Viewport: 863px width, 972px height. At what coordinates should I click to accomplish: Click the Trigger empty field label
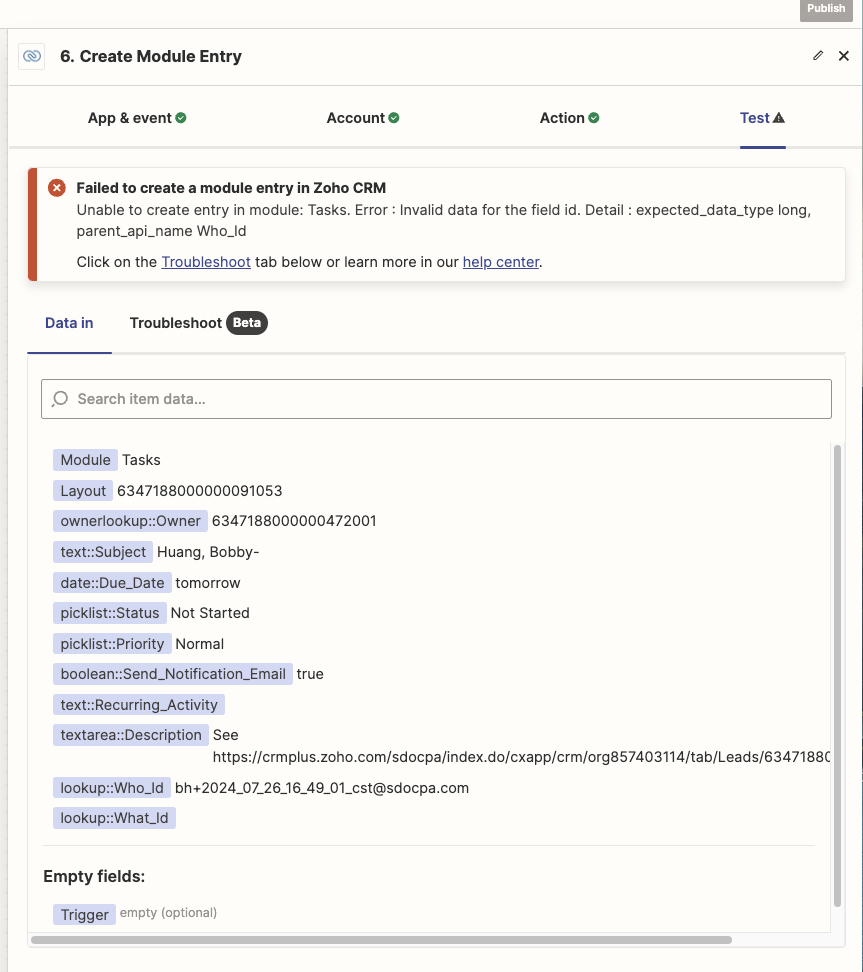pos(84,914)
